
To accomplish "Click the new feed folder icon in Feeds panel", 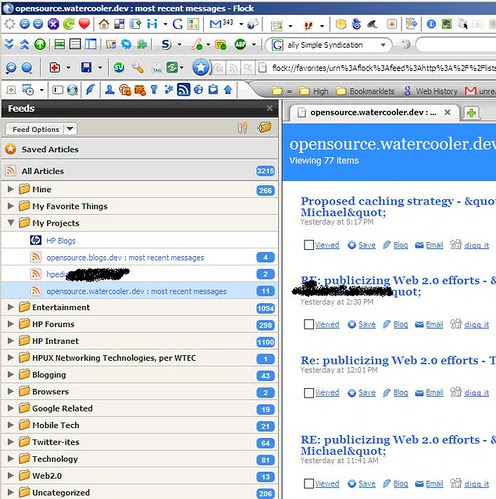I will coord(264,128).
